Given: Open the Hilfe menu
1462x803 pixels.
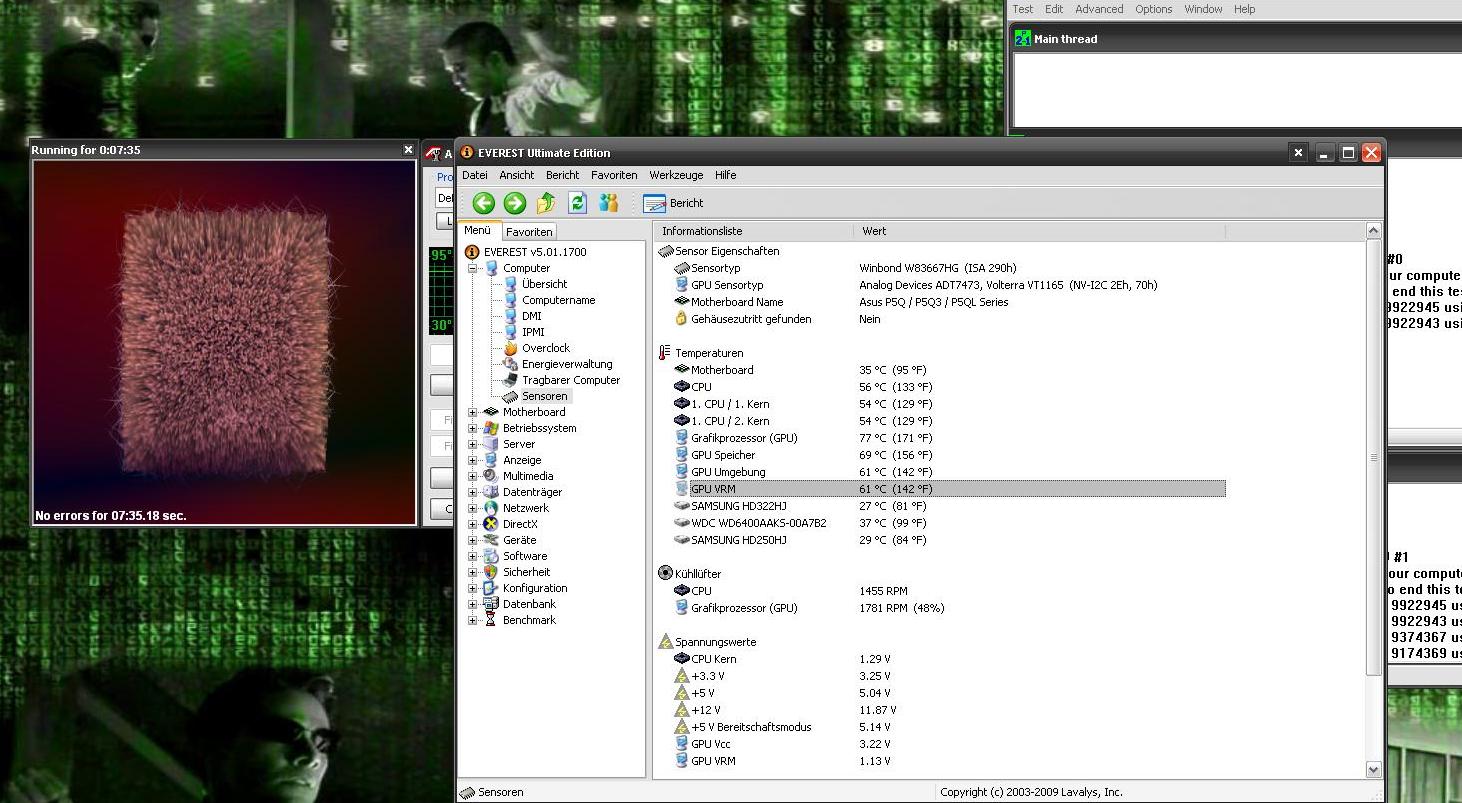Looking at the screenshot, I should 726,175.
